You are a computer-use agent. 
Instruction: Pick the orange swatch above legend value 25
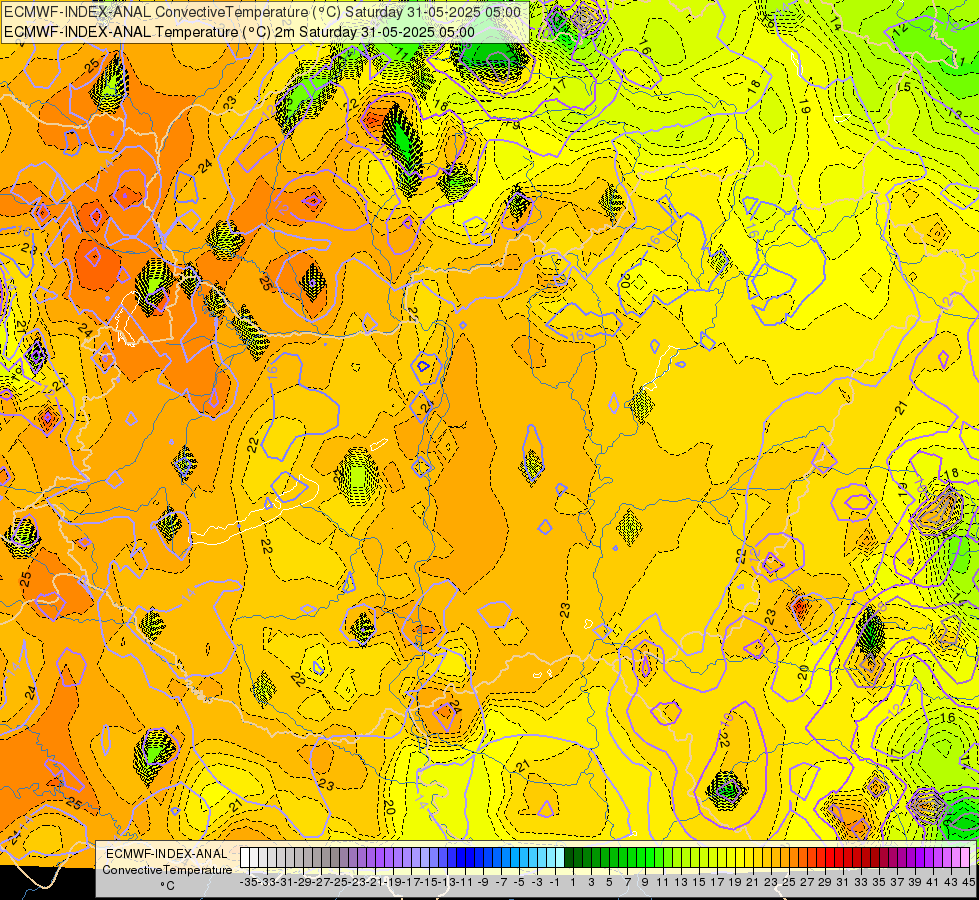784,858
